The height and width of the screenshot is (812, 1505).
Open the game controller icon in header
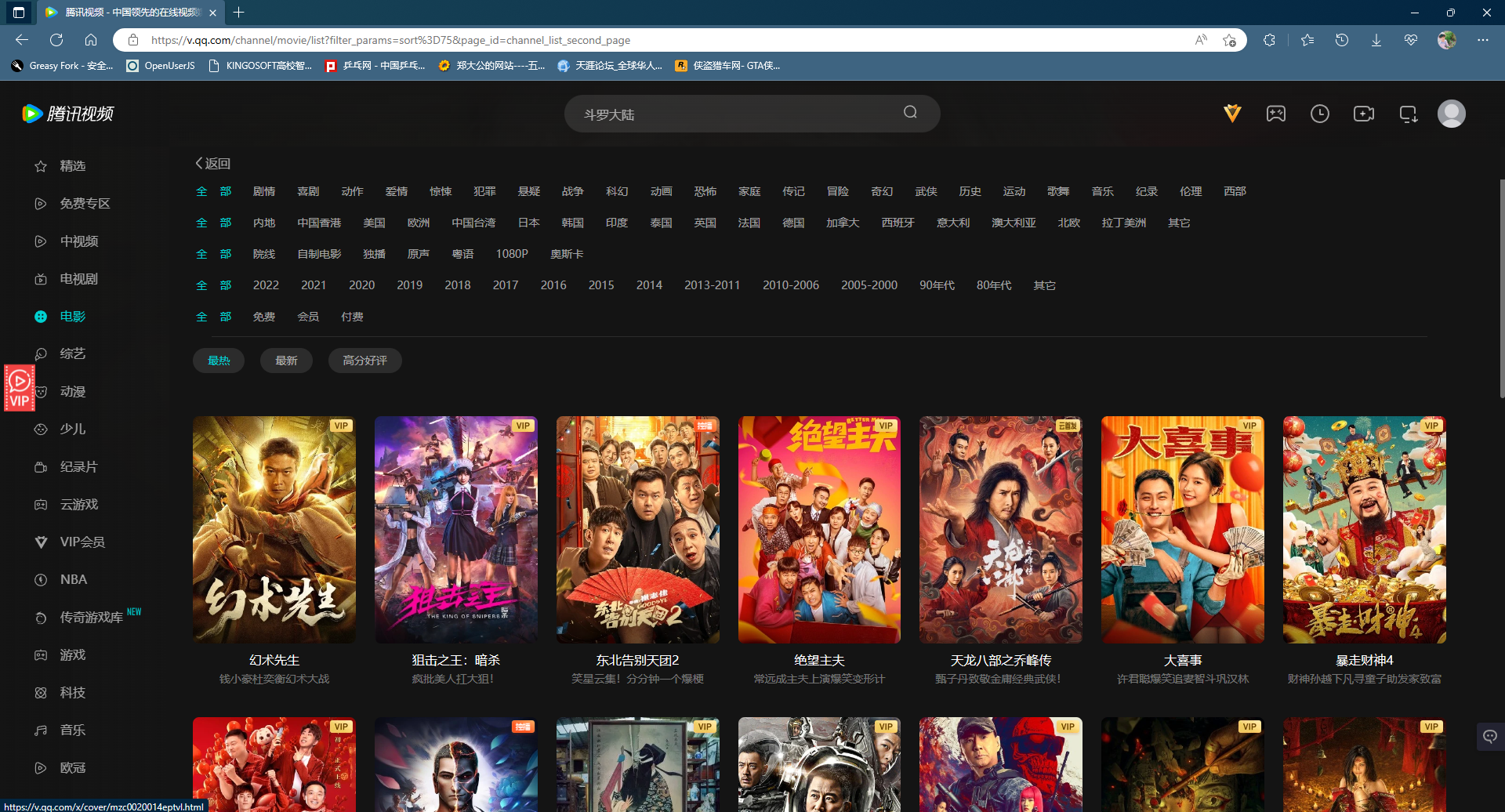coord(1276,114)
